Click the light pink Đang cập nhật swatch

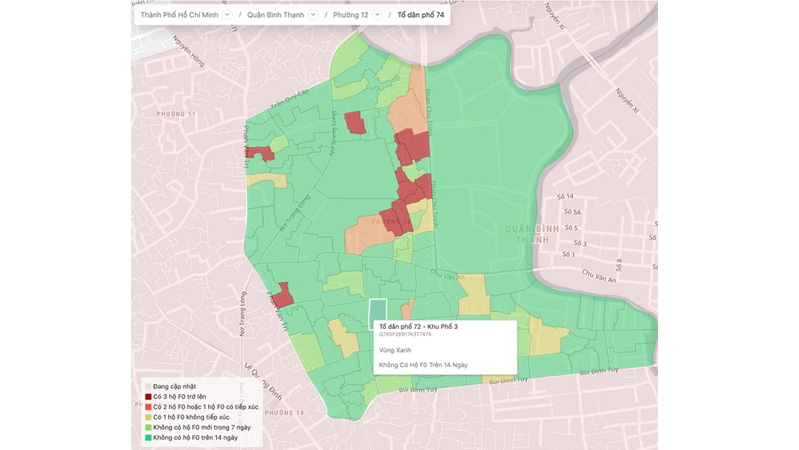pos(148,386)
